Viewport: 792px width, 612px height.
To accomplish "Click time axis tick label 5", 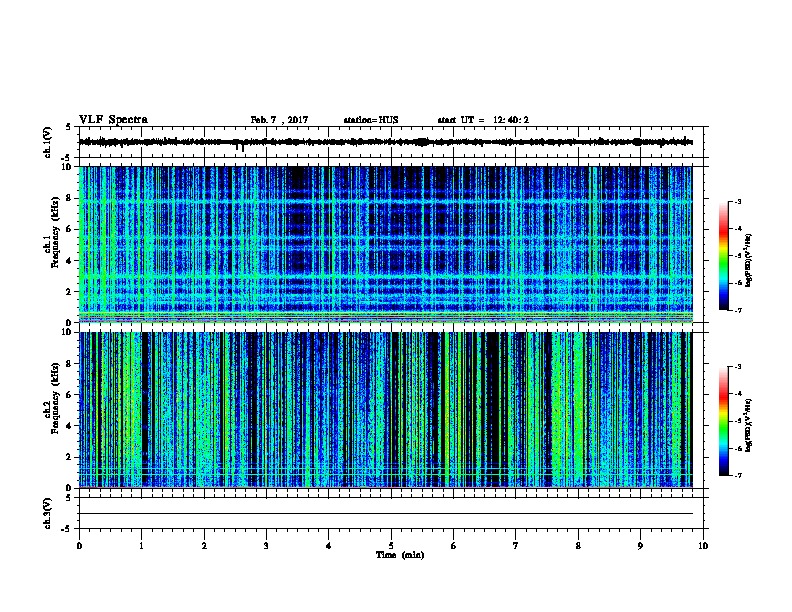I will (x=391, y=546).
